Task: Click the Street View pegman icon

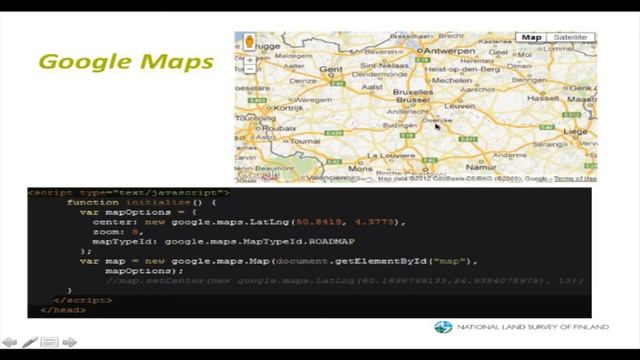Action: pos(249,42)
